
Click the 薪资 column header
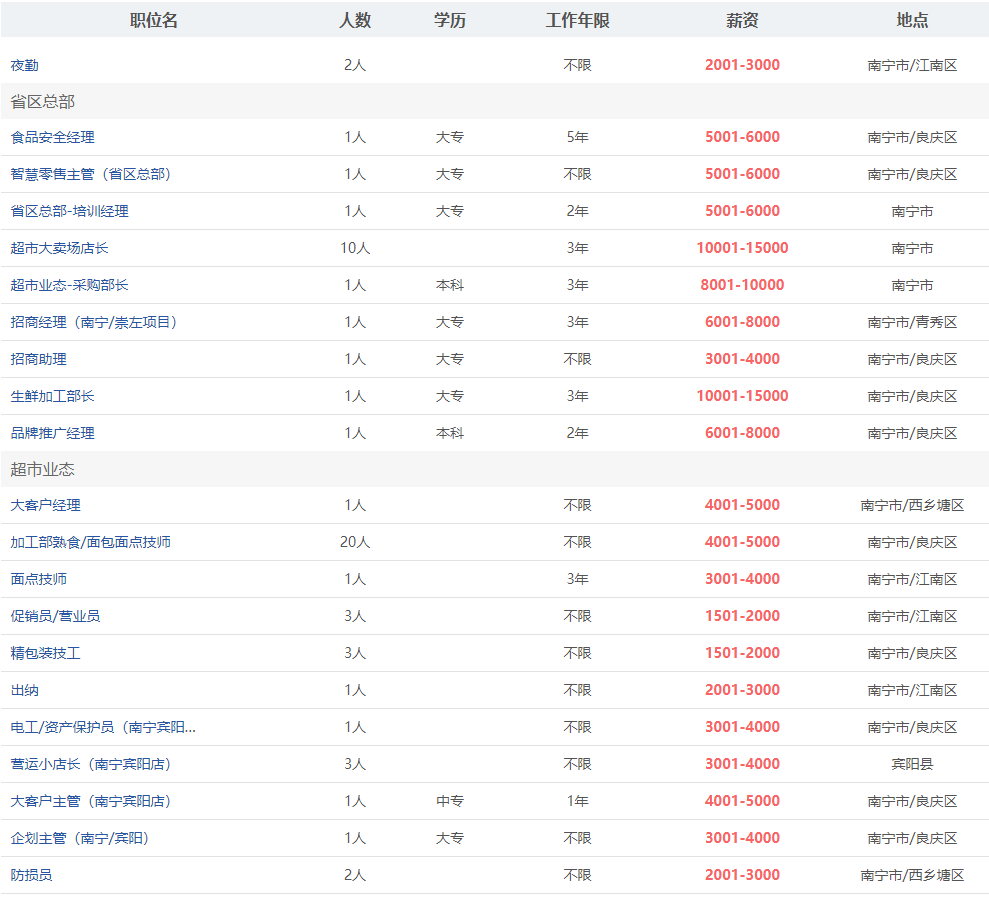[x=742, y=20]
